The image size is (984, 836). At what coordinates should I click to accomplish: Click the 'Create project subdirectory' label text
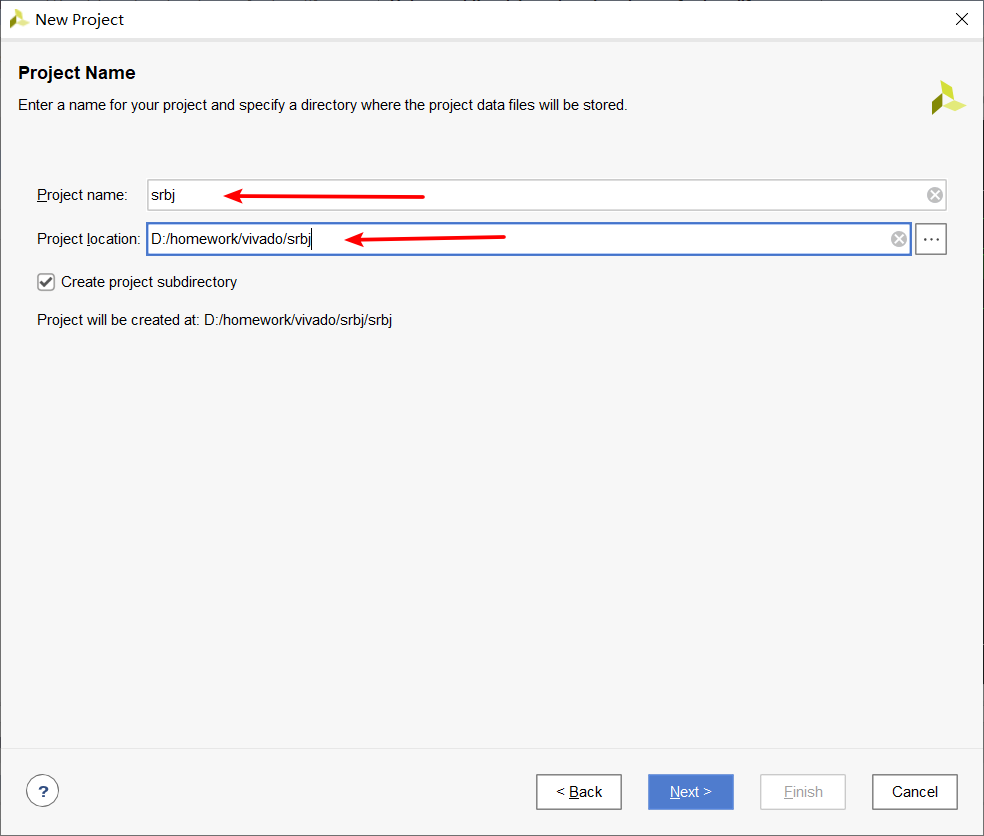tap(149, 282)
